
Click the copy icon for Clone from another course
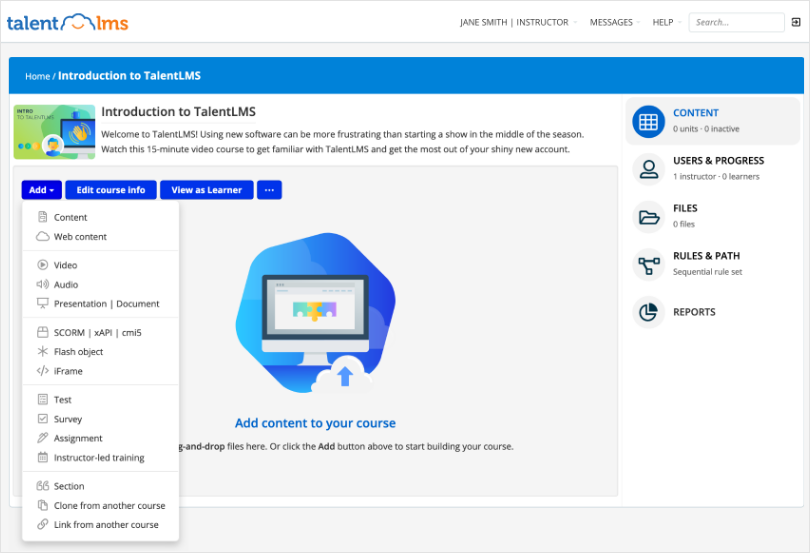pos(43,505)
